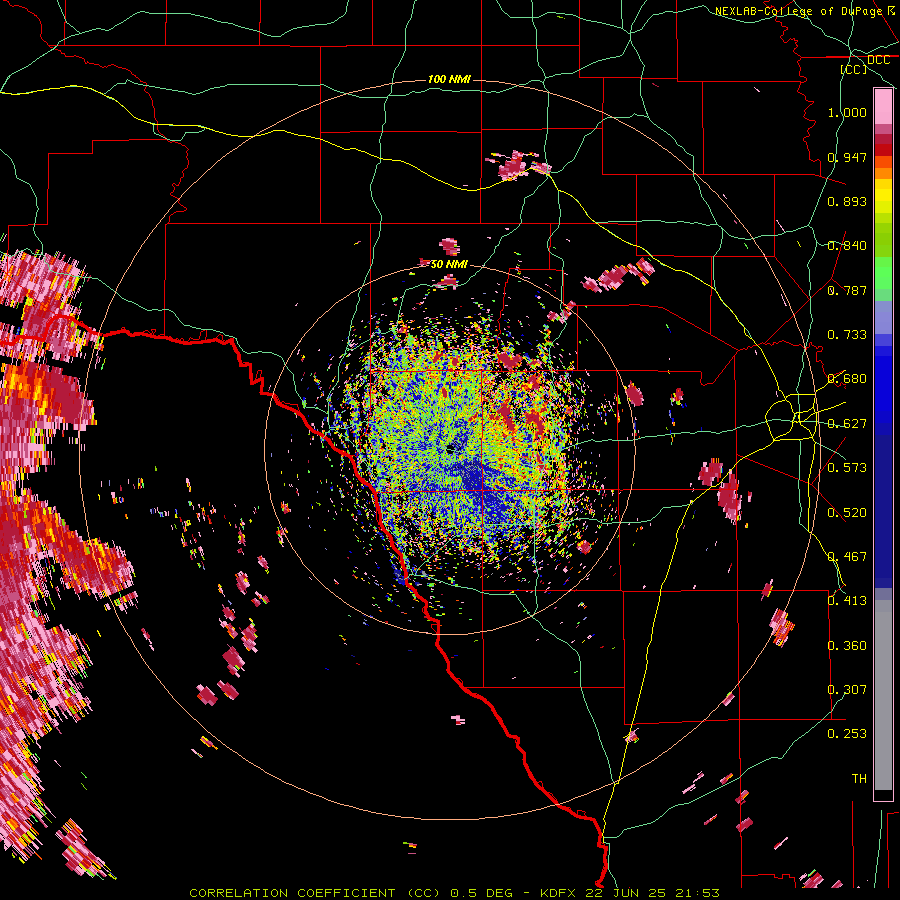
Task: Click the 0.413 scale value
Action: (847, 601)
